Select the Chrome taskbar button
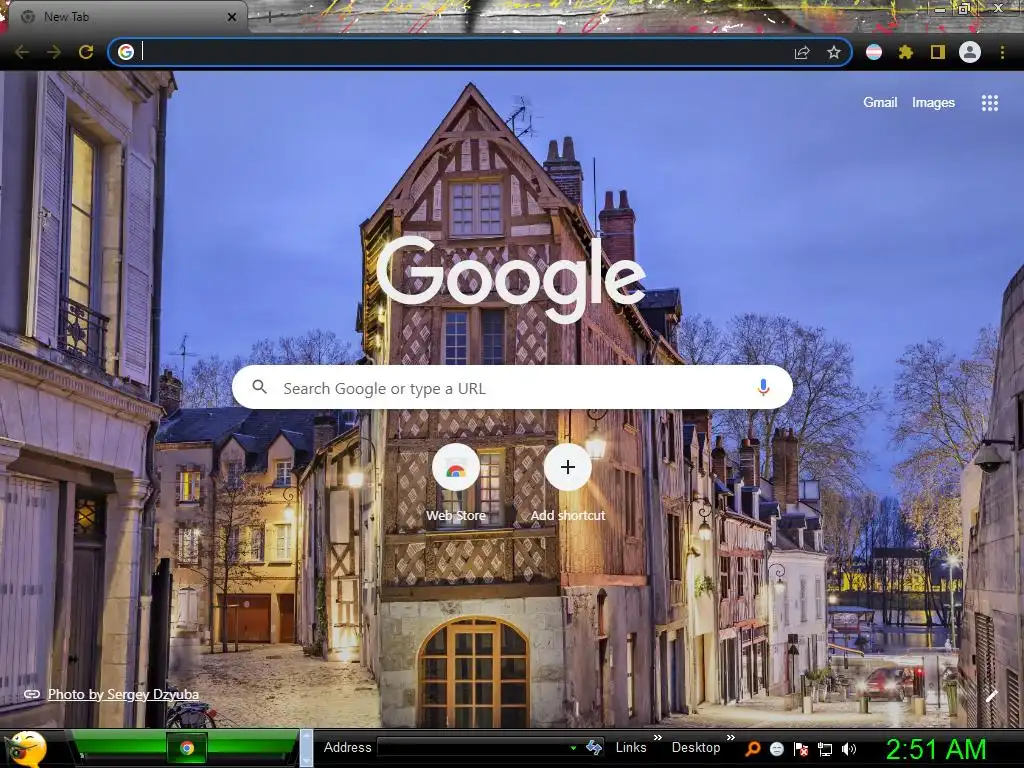 [187, 748]
